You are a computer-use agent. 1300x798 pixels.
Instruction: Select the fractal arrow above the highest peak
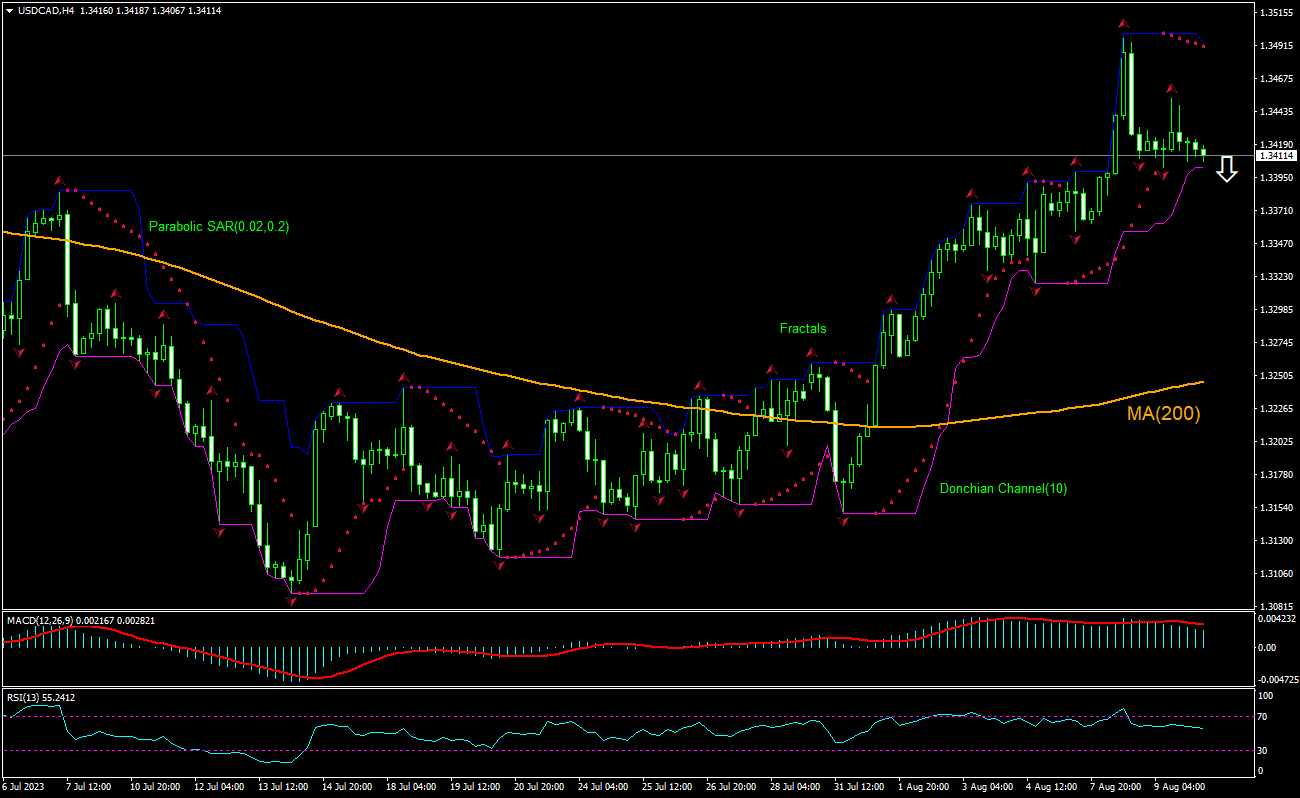[1124, 23]
